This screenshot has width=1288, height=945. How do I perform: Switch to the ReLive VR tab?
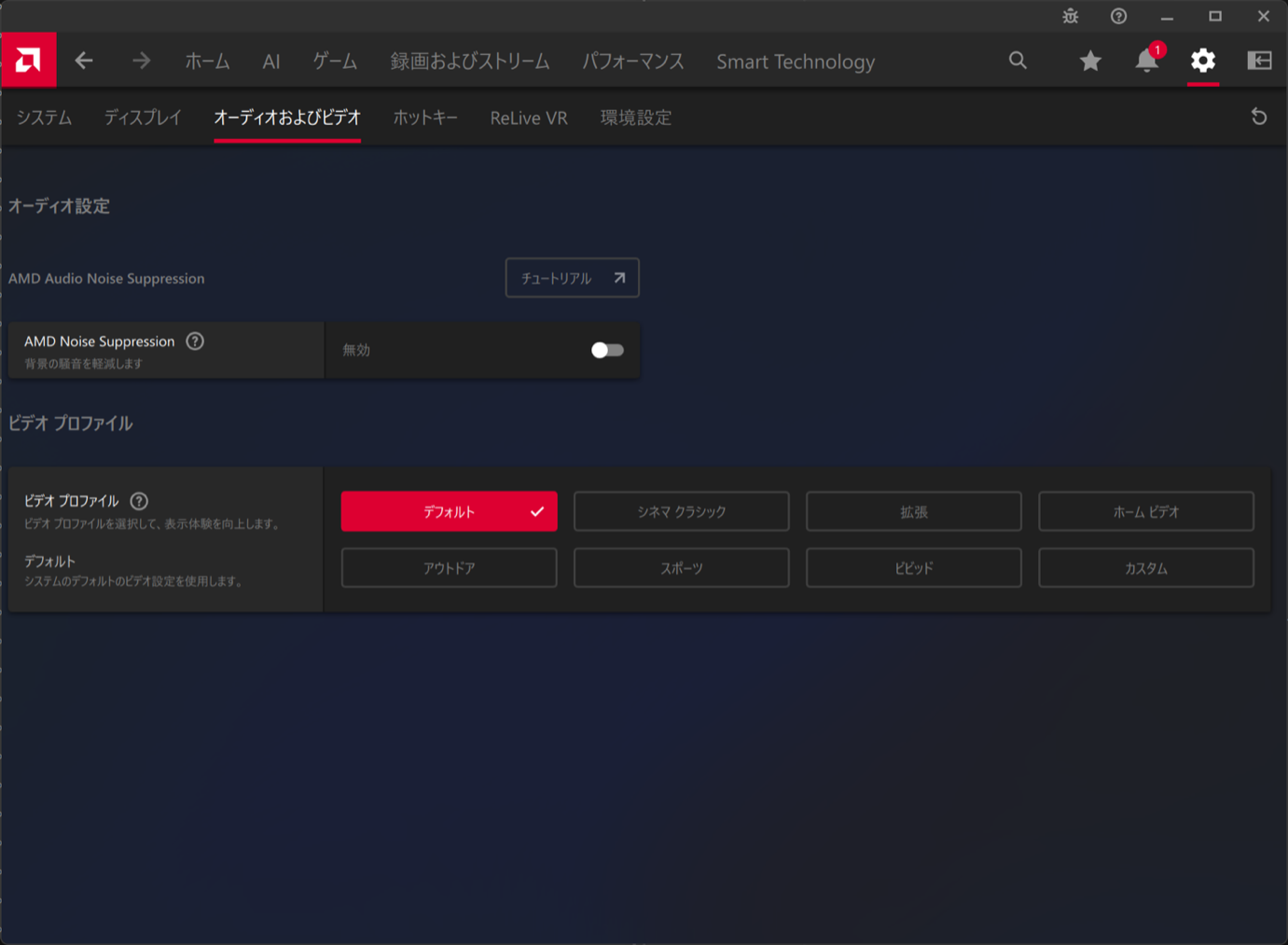click(529, 118)
